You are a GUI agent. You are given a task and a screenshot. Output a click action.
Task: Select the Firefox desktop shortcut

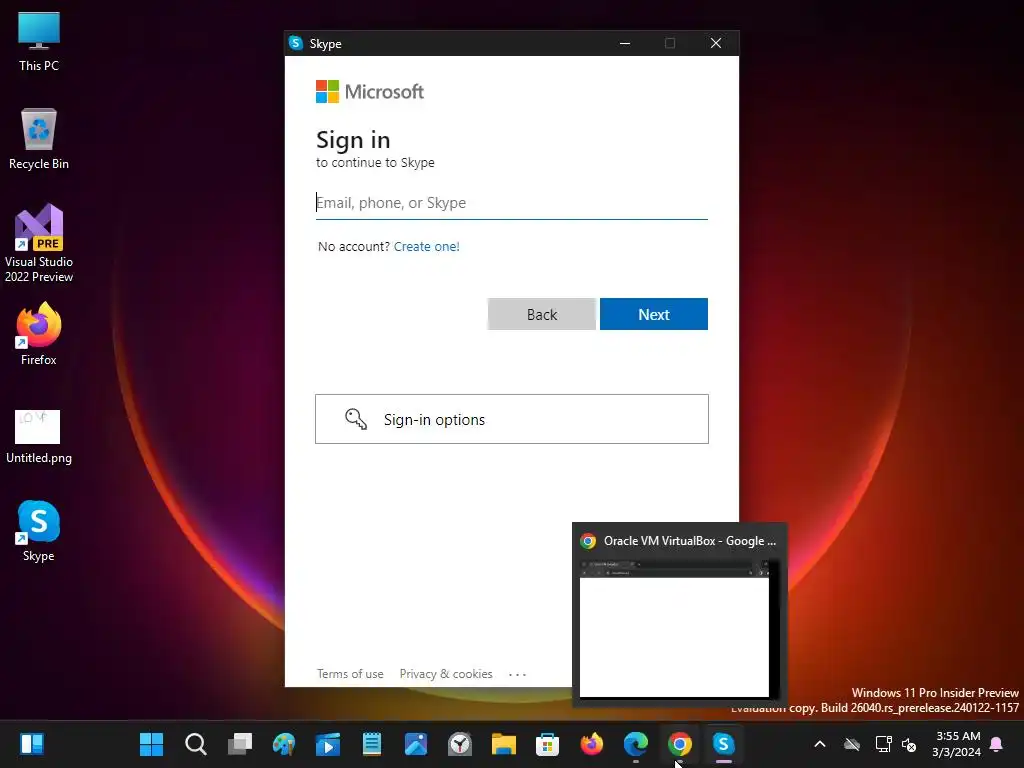(x=39, y=334)
